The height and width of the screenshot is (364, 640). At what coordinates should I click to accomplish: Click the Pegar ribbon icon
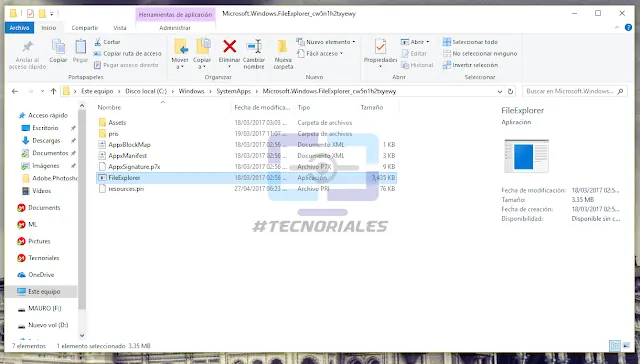(80, 47)
